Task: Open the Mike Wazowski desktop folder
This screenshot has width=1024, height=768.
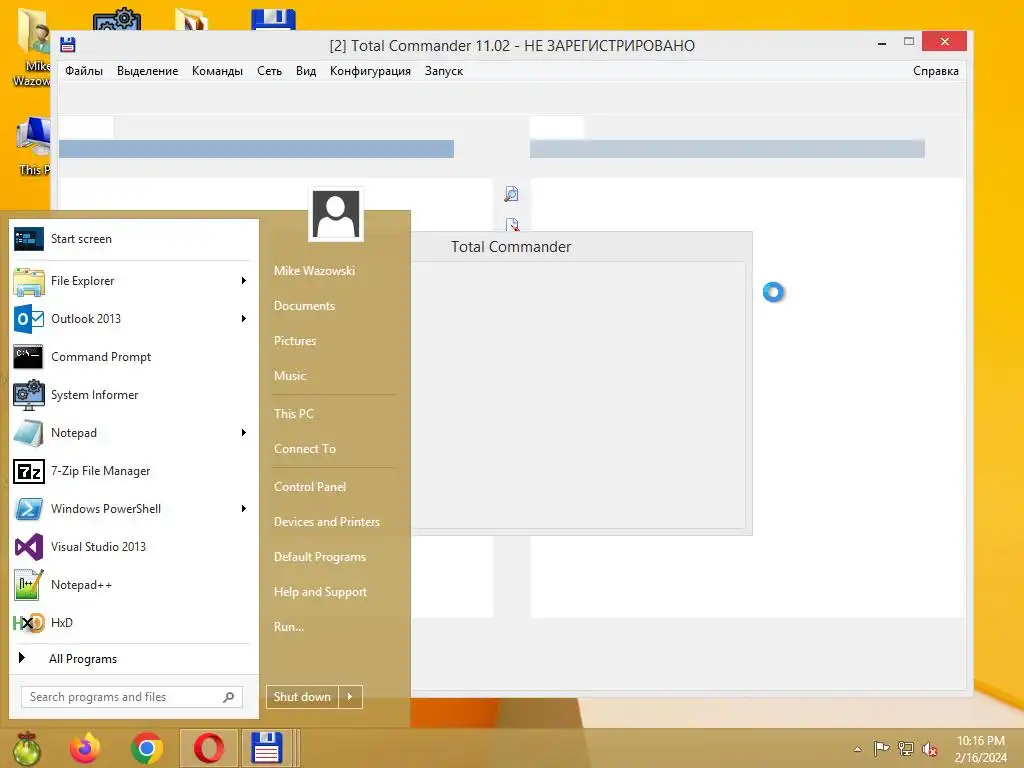Action: click(x=31, y=47)
